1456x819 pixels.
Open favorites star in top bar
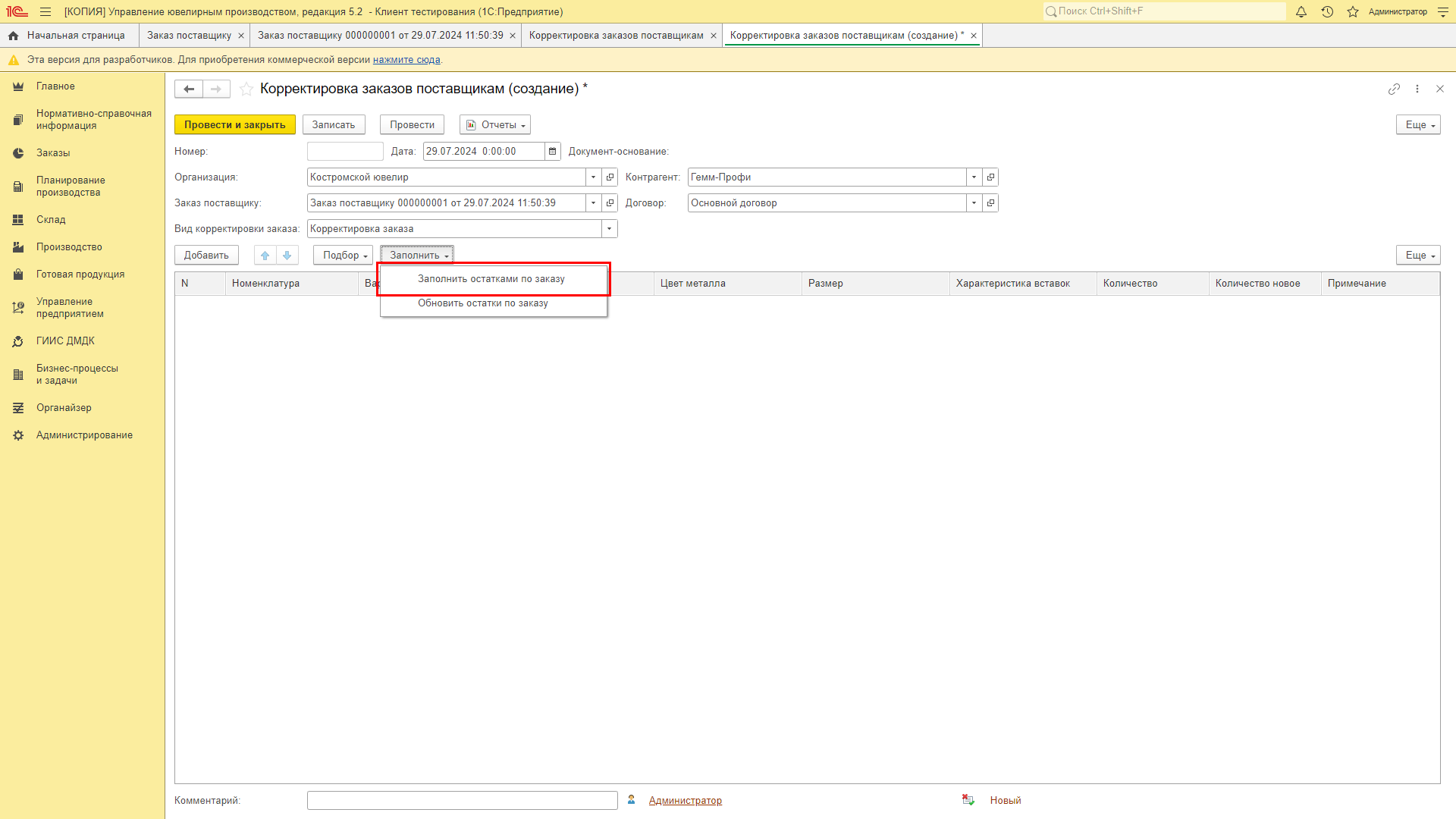tap(1353, 11)
